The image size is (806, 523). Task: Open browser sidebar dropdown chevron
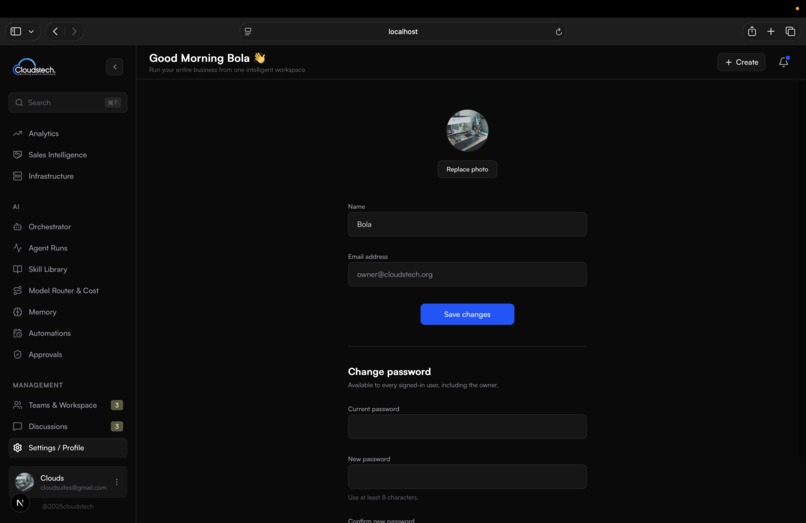31,31
